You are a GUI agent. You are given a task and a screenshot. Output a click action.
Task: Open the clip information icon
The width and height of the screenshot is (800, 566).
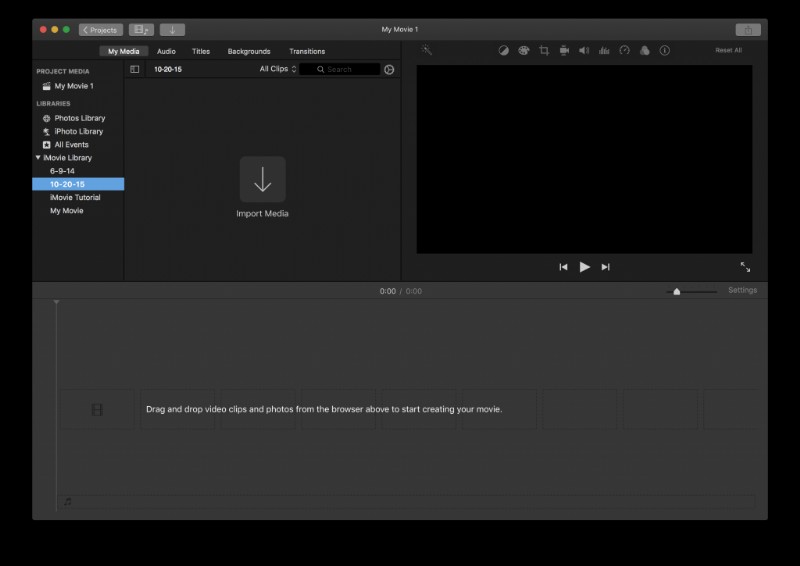pyautogui.click(x=664, y=51)
